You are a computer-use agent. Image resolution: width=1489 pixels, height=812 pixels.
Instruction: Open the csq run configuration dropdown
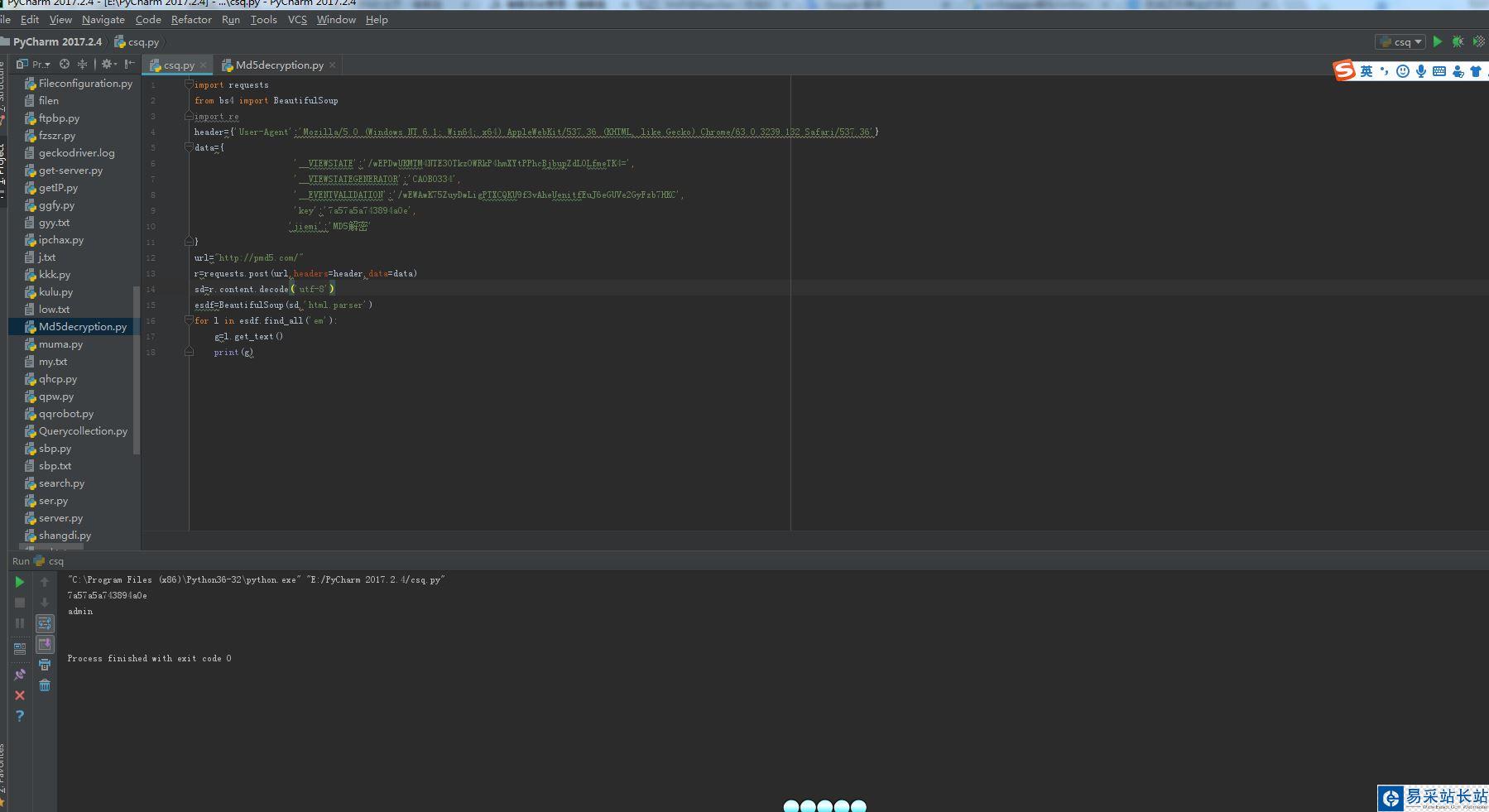click(1400, 41)
